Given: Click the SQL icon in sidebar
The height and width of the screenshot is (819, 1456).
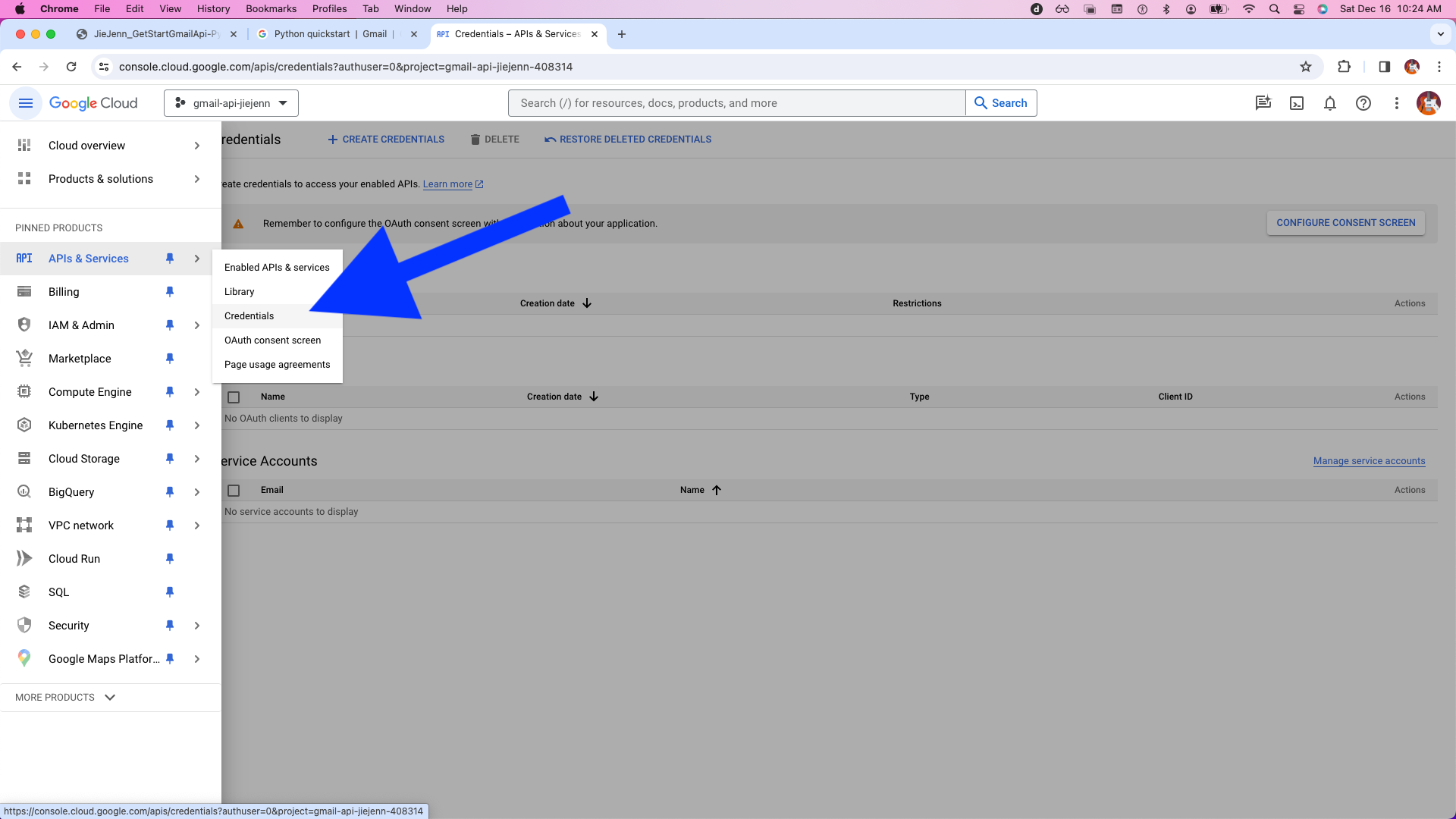Looking at the screenshot, I should 24,592.
